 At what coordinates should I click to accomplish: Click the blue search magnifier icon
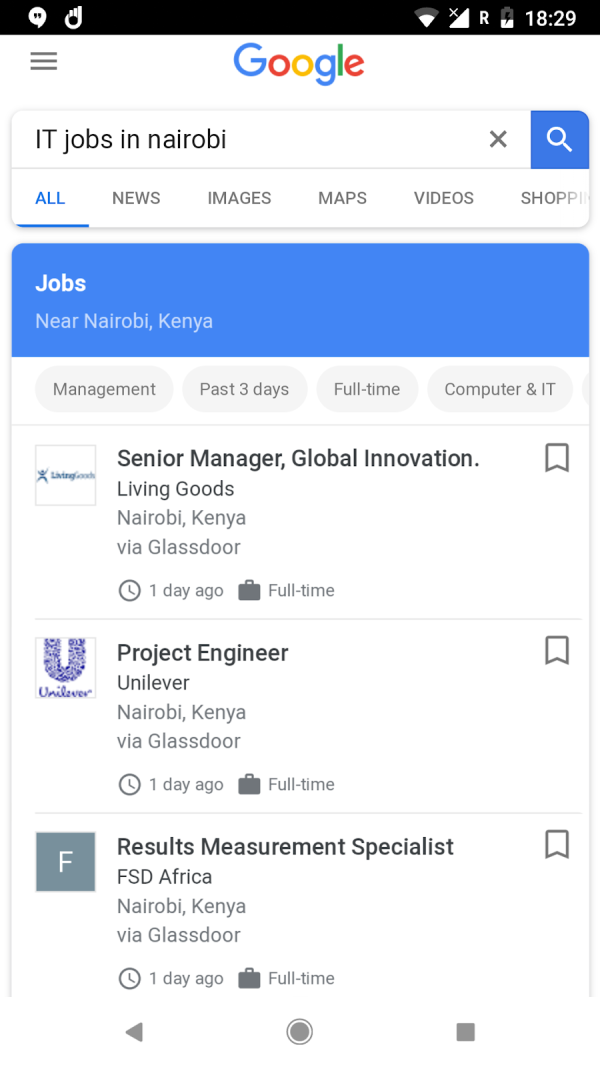[559, 140]
